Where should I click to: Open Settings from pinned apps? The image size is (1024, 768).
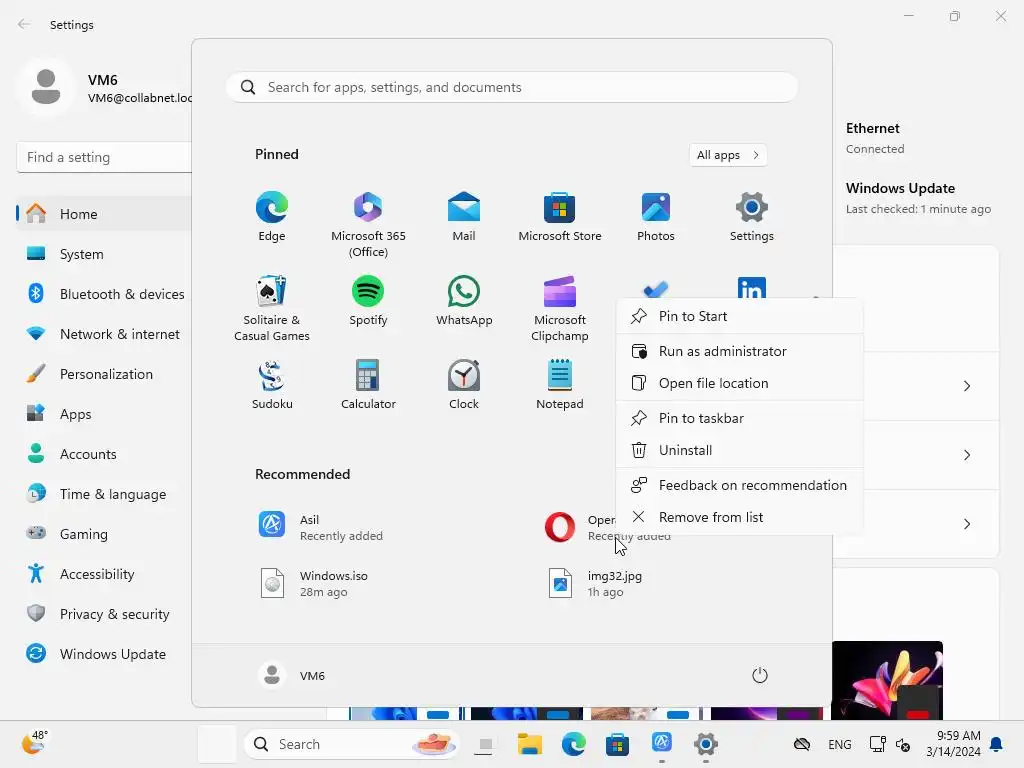point(752,217)
